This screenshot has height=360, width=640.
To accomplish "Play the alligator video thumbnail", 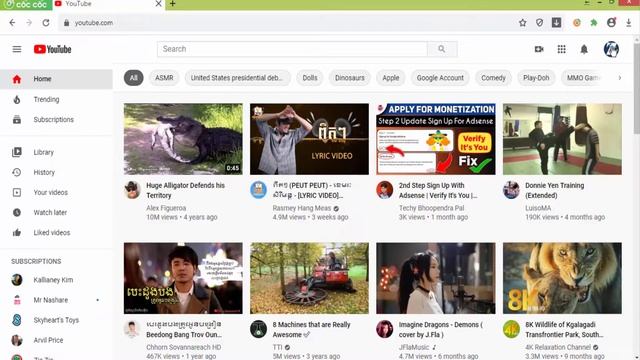I will (183, 139).
